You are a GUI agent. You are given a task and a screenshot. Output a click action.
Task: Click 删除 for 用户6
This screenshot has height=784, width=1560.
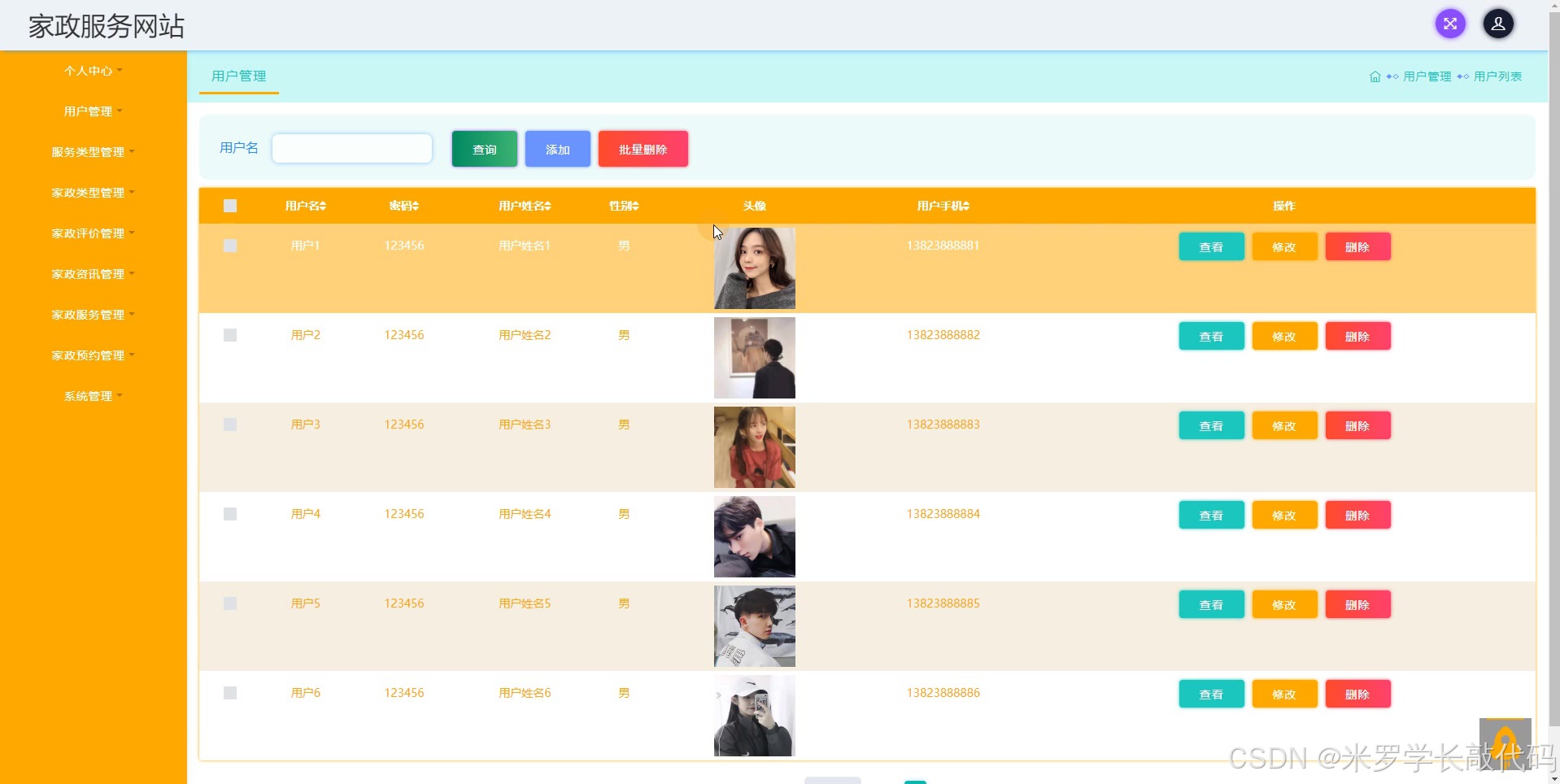(x=1357, y=694)
